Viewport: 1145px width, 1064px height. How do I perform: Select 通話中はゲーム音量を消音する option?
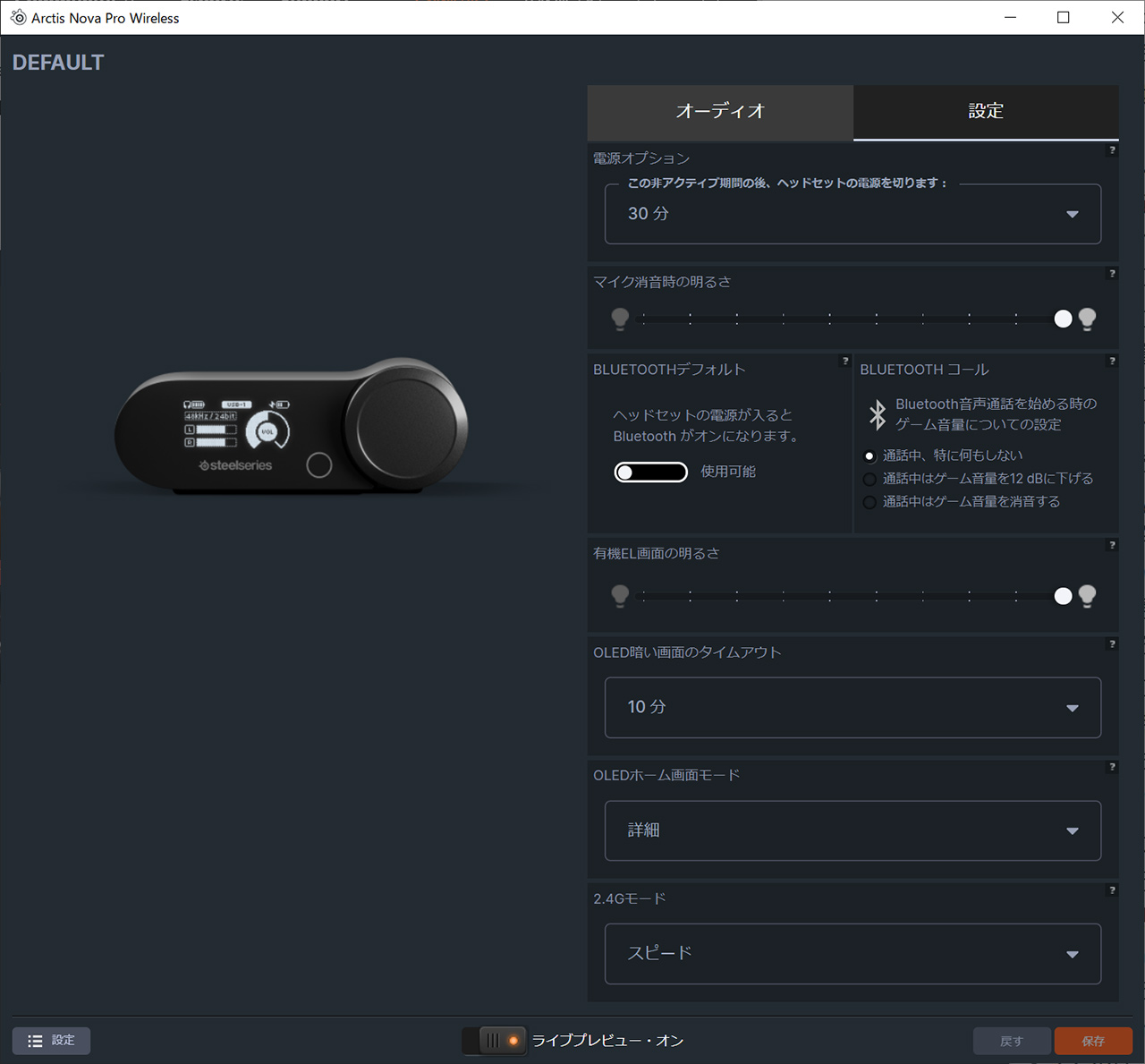pos(869,503)
